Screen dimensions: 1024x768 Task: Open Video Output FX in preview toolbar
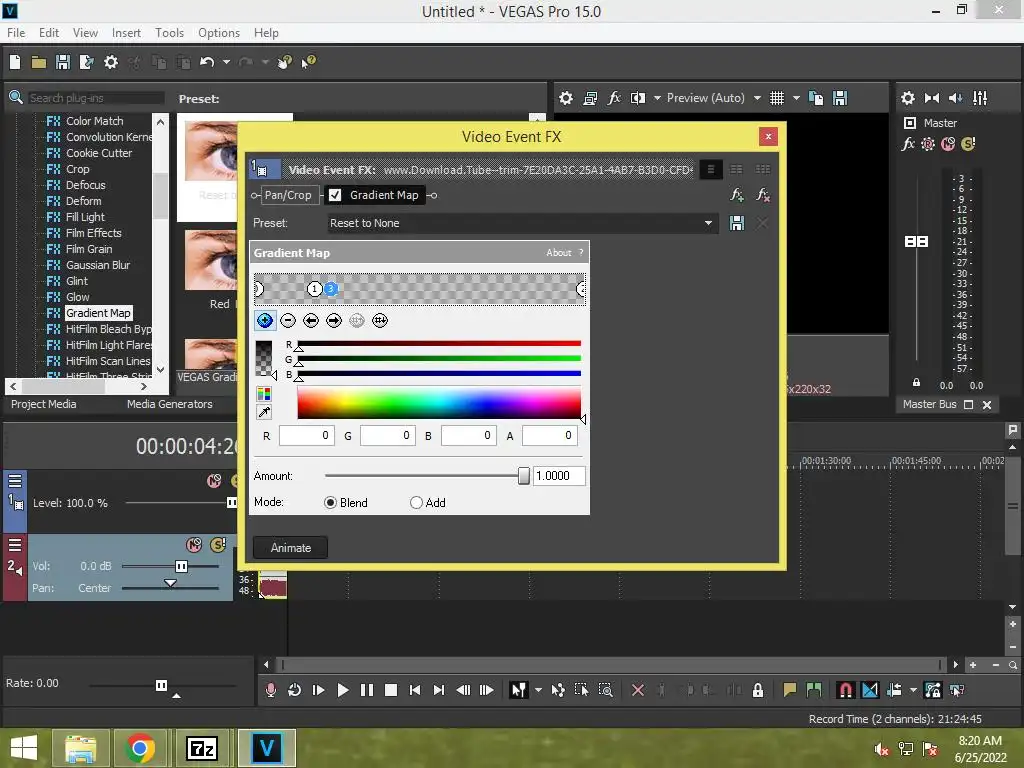[614, 98]
